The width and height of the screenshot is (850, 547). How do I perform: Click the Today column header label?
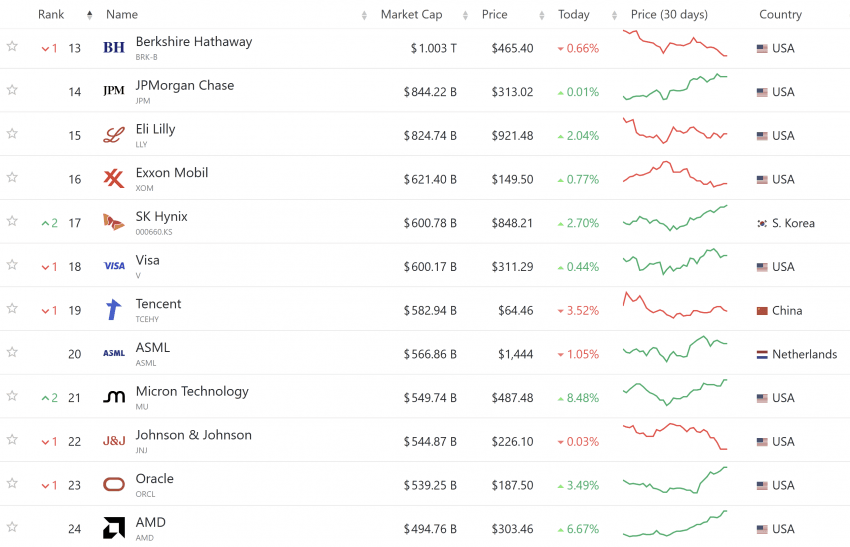pos(574,15)
